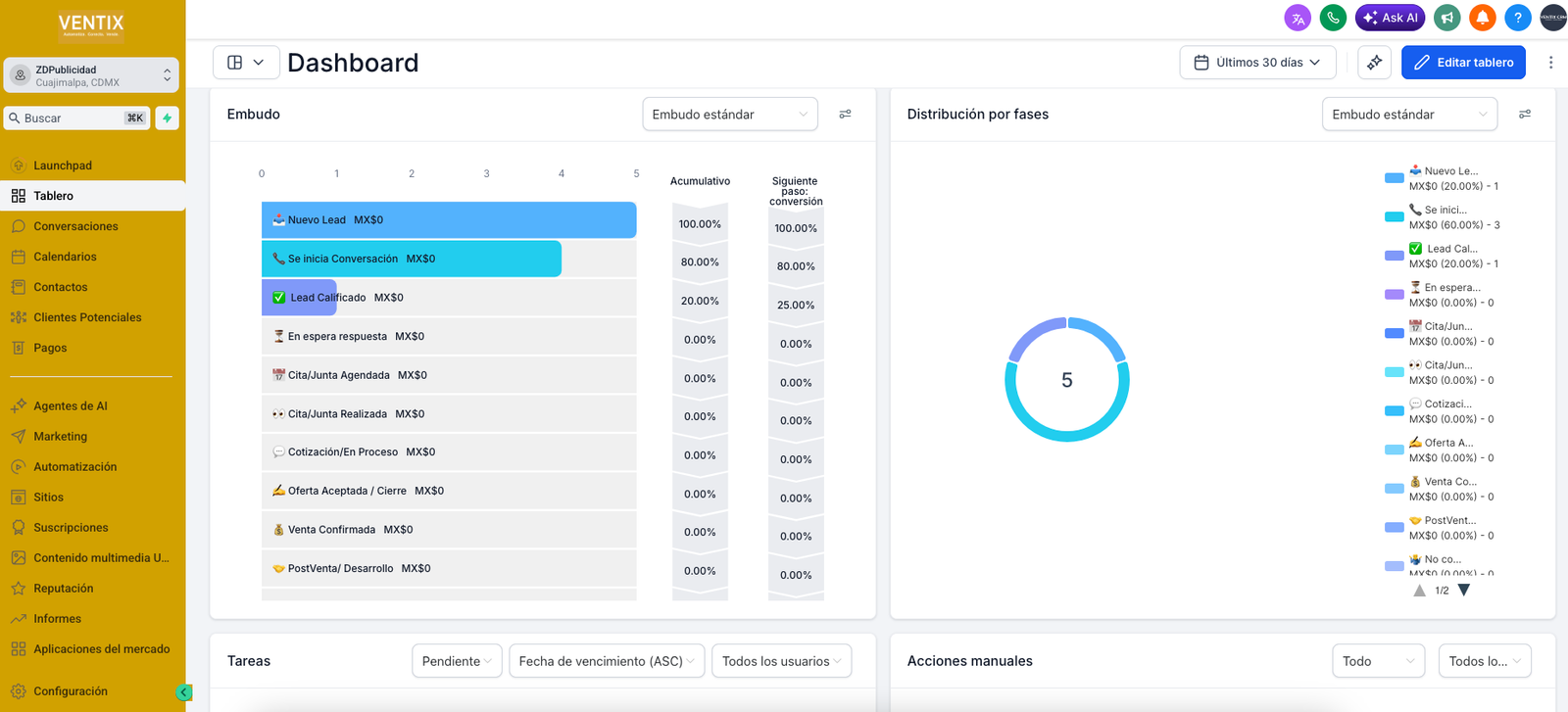This screenshot has width=1568, height=712.
Task: Open Conversaciones in the sidebar
Action: [75, 226]
